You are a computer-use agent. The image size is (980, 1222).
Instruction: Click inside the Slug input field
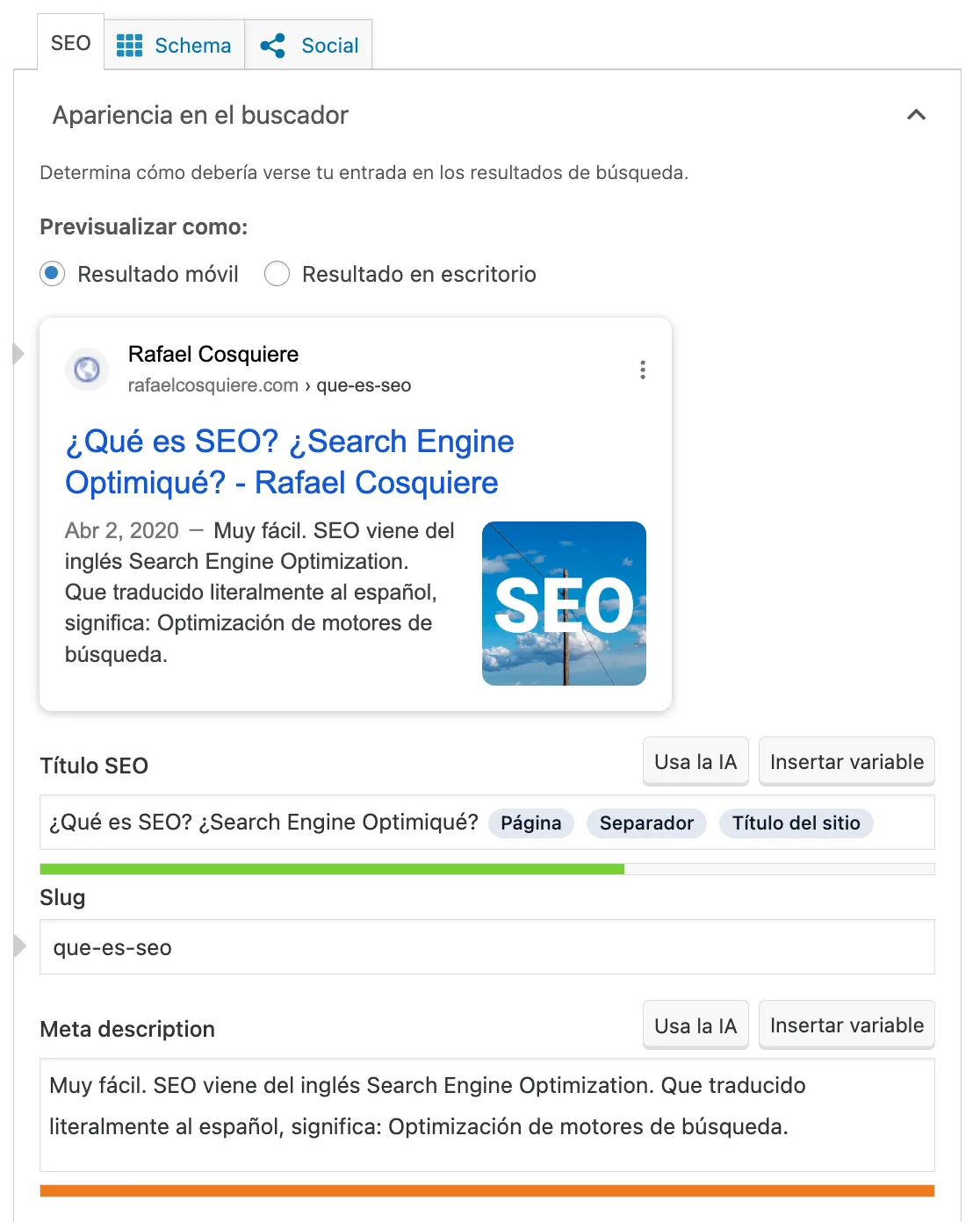pyautogui.click(x=351, y=946)
